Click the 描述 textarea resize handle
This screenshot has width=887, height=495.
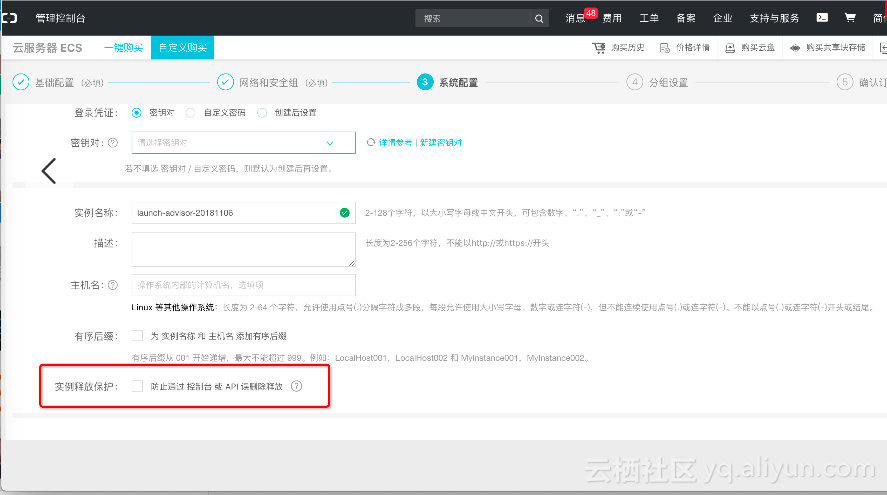pos(352,262)
